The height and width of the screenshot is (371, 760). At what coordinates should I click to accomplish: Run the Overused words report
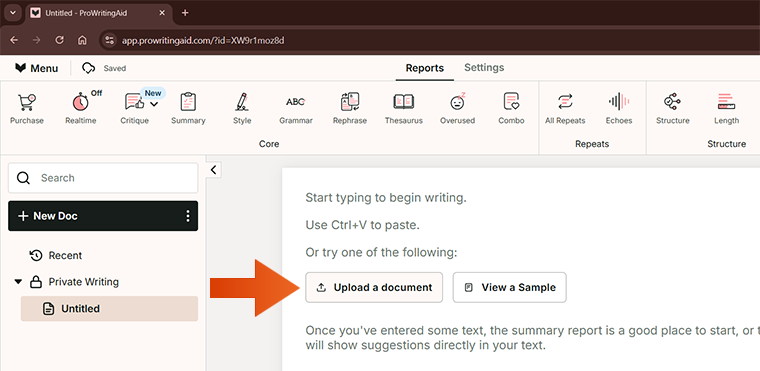(x=457, y=109)
